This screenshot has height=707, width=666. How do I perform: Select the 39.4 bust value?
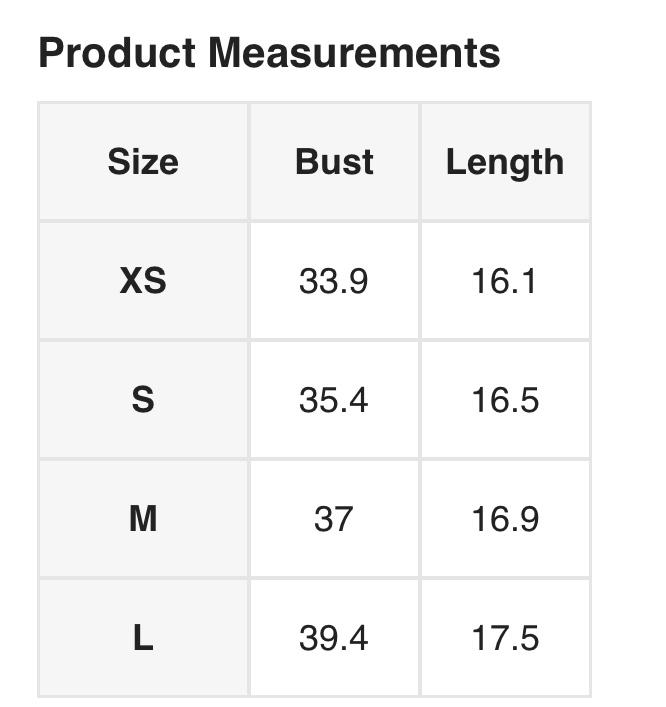pyautogui.click(x=334, y=638)
